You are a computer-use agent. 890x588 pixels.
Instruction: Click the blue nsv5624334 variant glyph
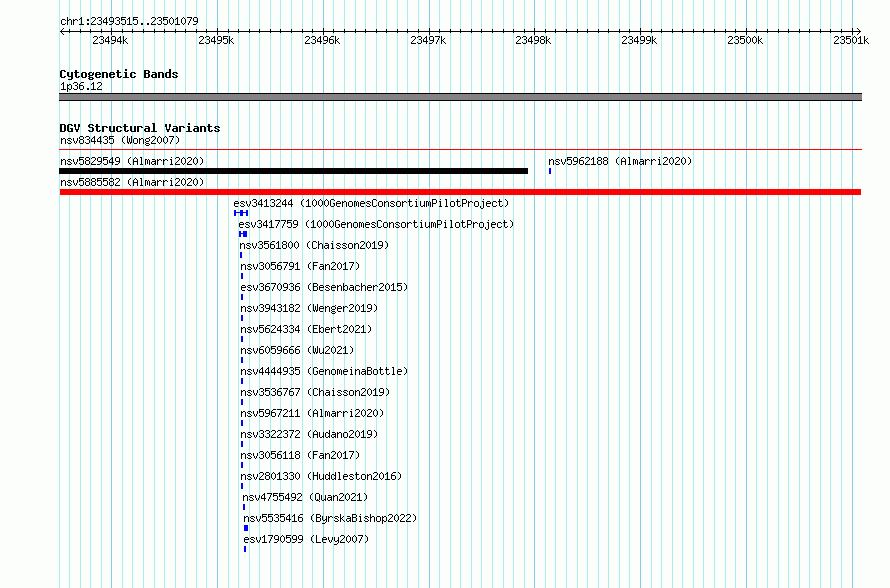(242, 339)
